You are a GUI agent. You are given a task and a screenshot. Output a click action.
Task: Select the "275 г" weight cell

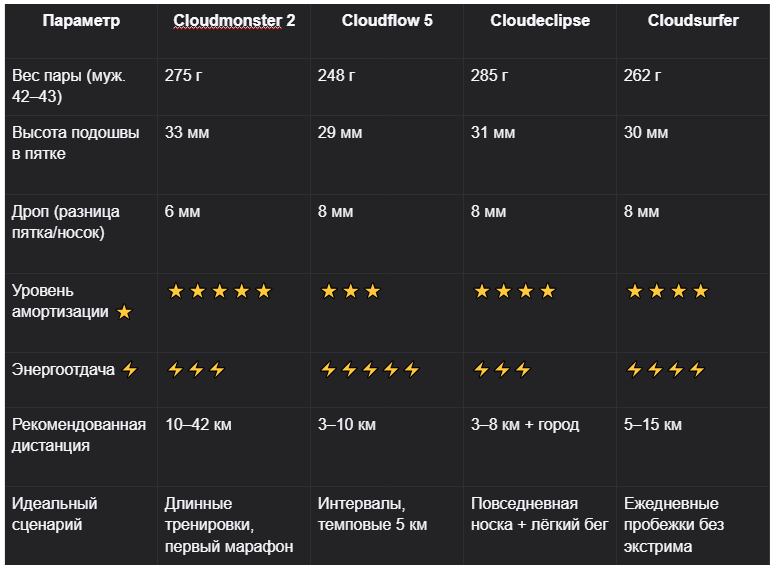click(x=186, y=75)
